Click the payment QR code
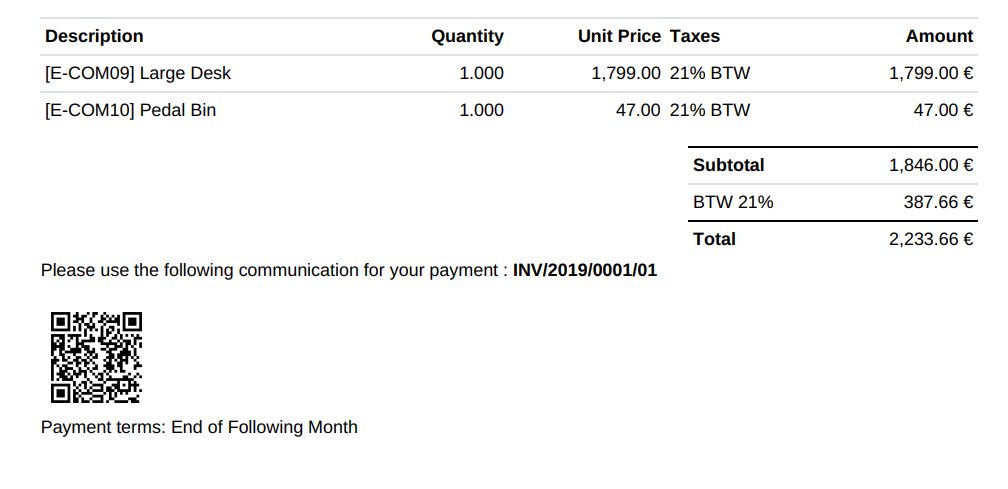 (96, 357)
